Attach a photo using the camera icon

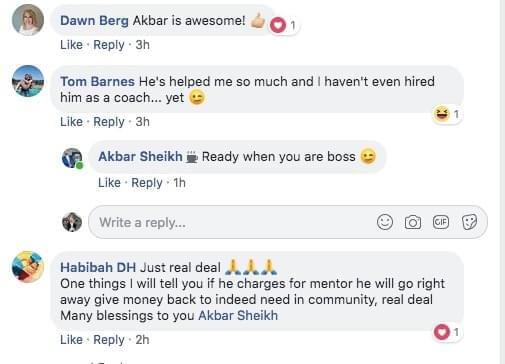coord(413,222)
